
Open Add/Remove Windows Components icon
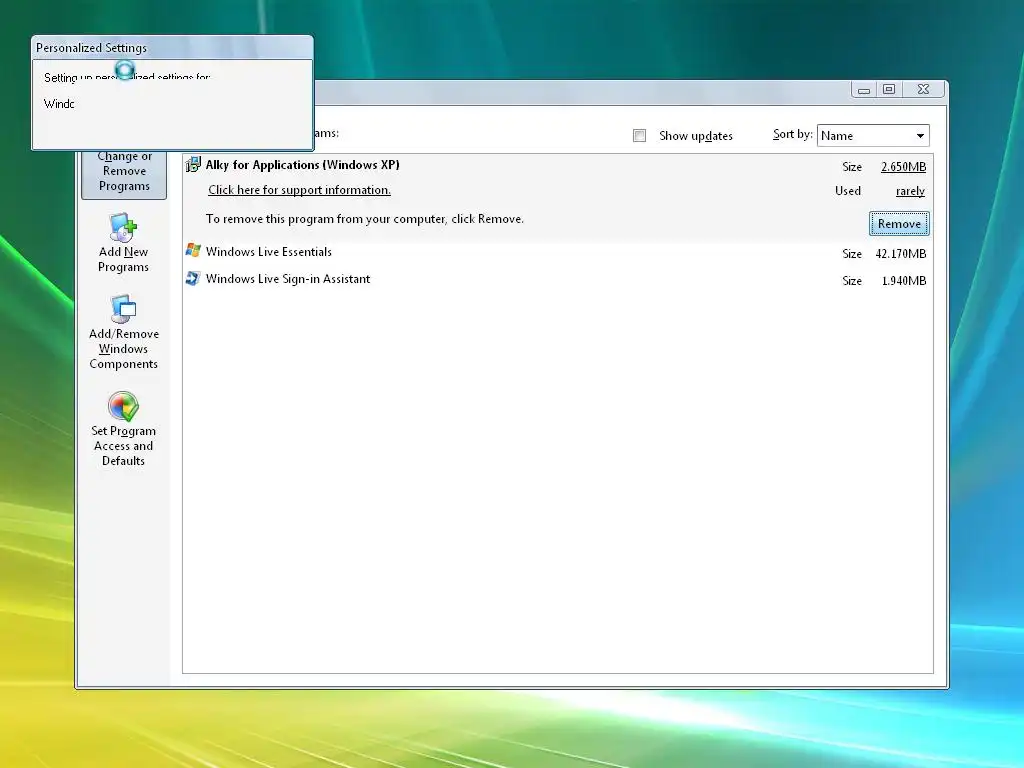pyautogui.click(x=123, y=309)
